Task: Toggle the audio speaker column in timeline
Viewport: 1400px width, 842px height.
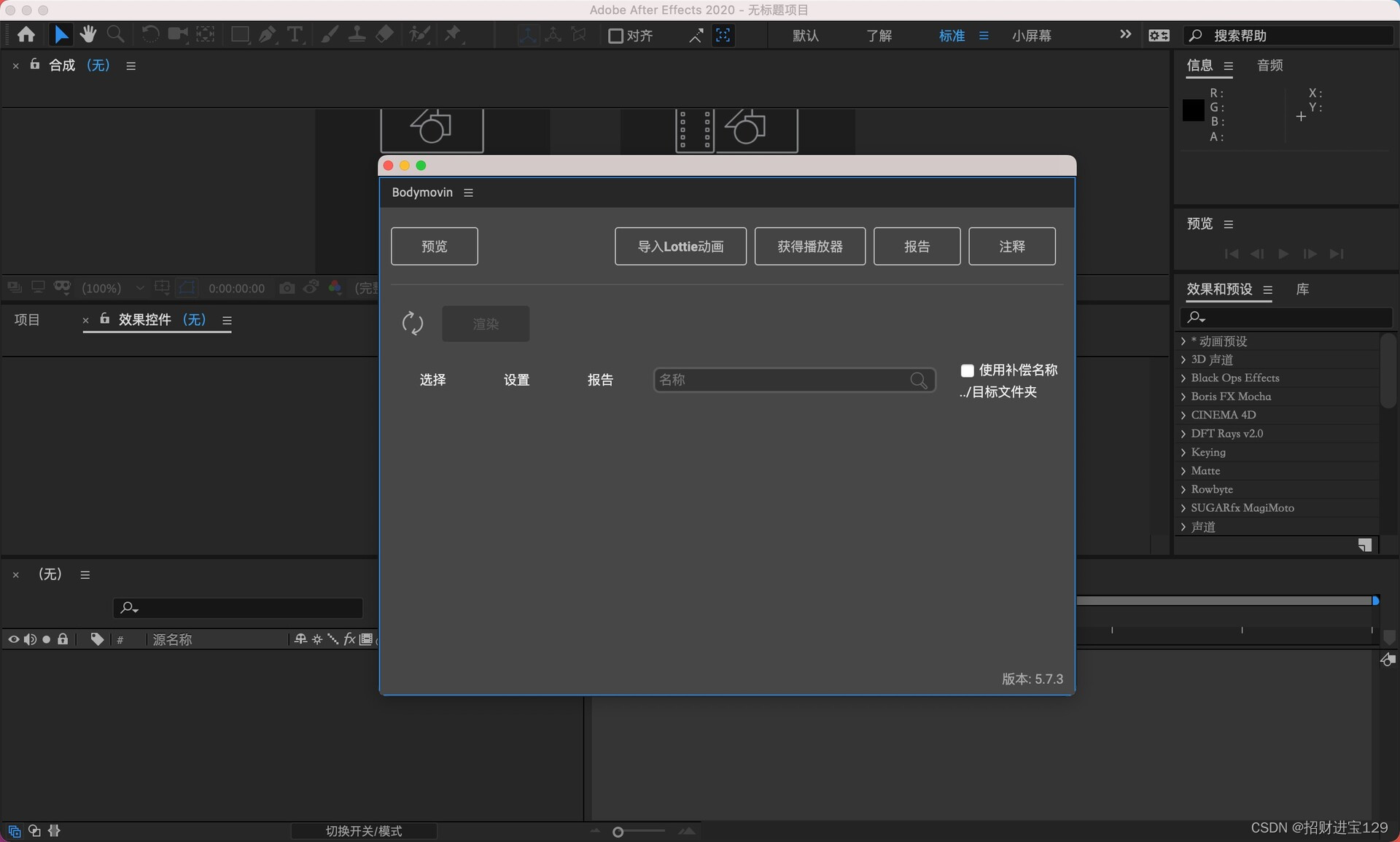Action: [30, 639]
